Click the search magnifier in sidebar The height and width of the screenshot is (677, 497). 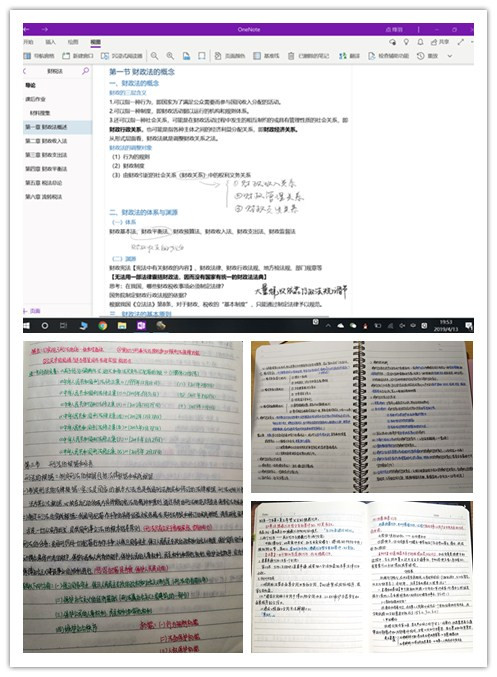click(x=85, y=71)
